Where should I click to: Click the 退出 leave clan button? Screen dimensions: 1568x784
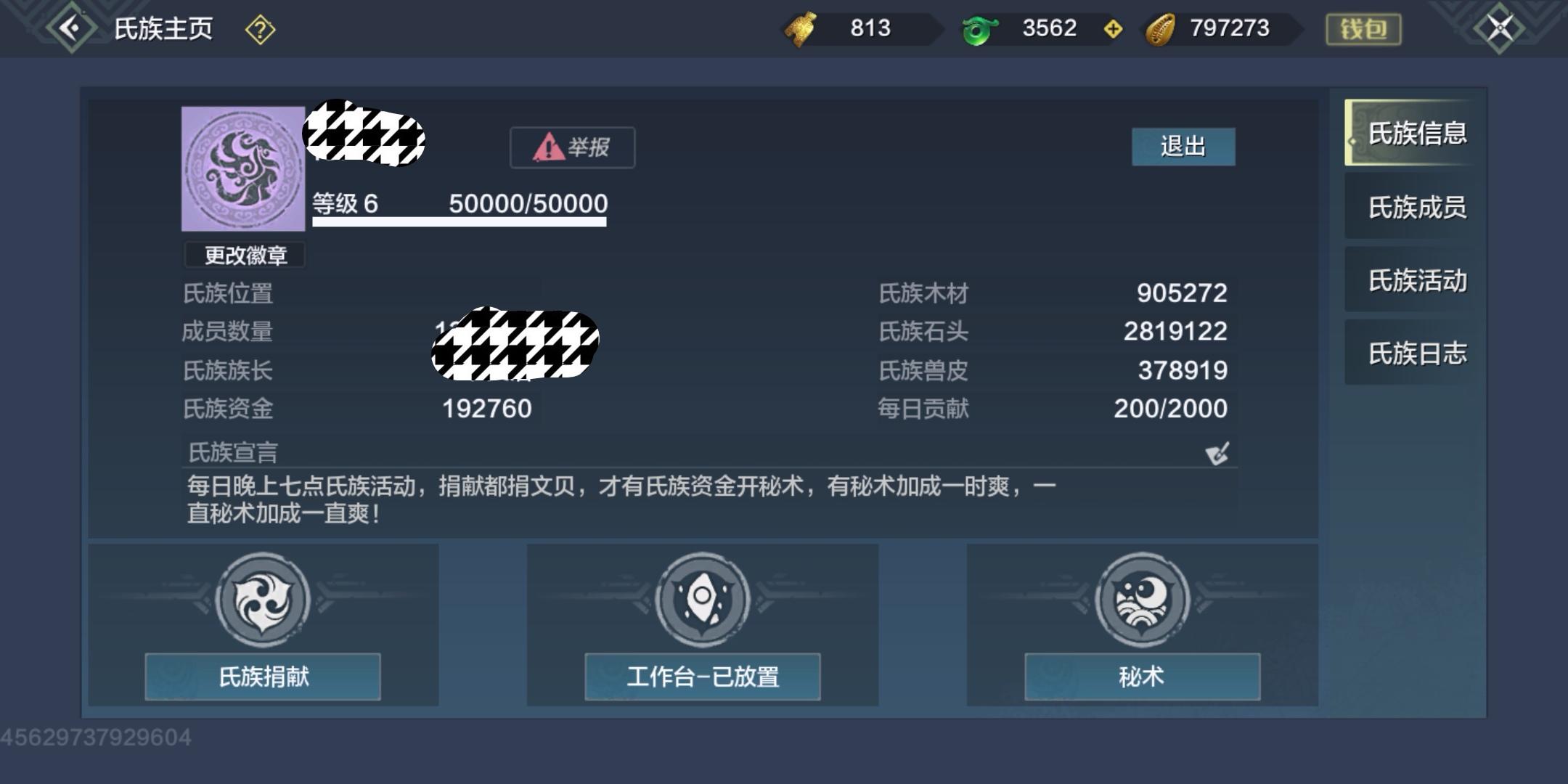[1183, 147]
